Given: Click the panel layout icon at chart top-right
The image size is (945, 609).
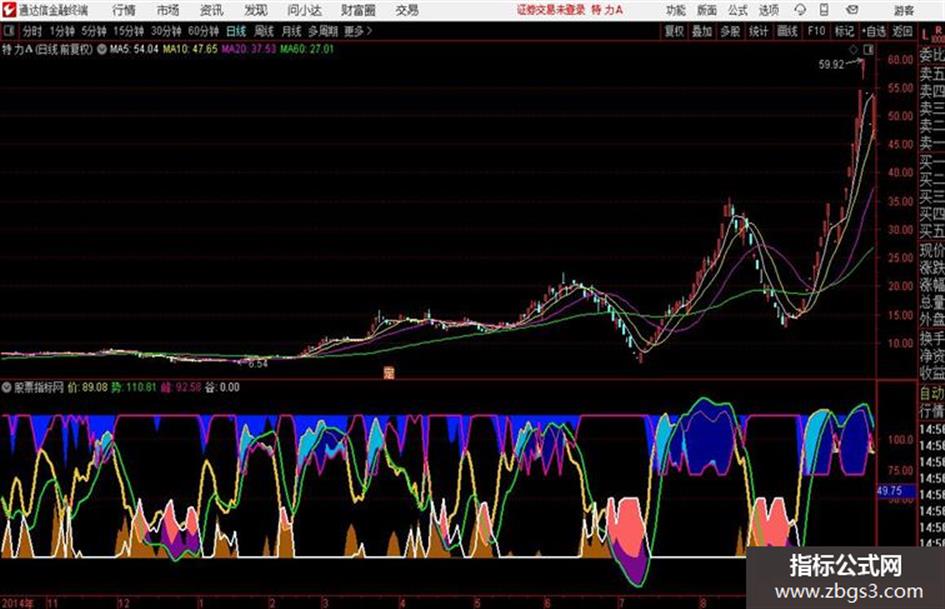Looking at the screenshot, I should click(868, 50).
